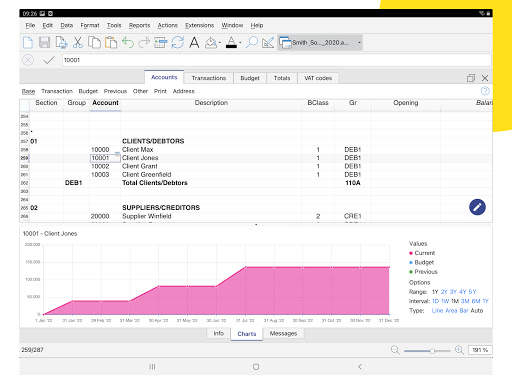Select the Description column header
The width and height of the screenshot is (512, 384).
(211, 103)
